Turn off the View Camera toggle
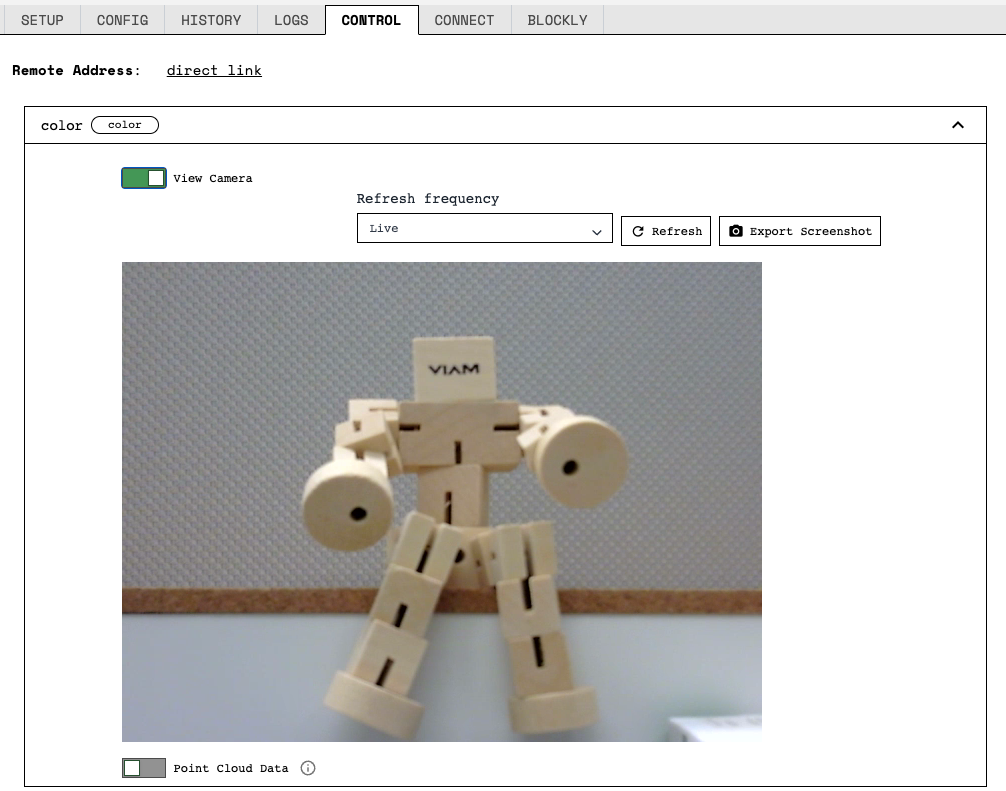This screenshot has height=791, width=1006. [x=144, y=178]
